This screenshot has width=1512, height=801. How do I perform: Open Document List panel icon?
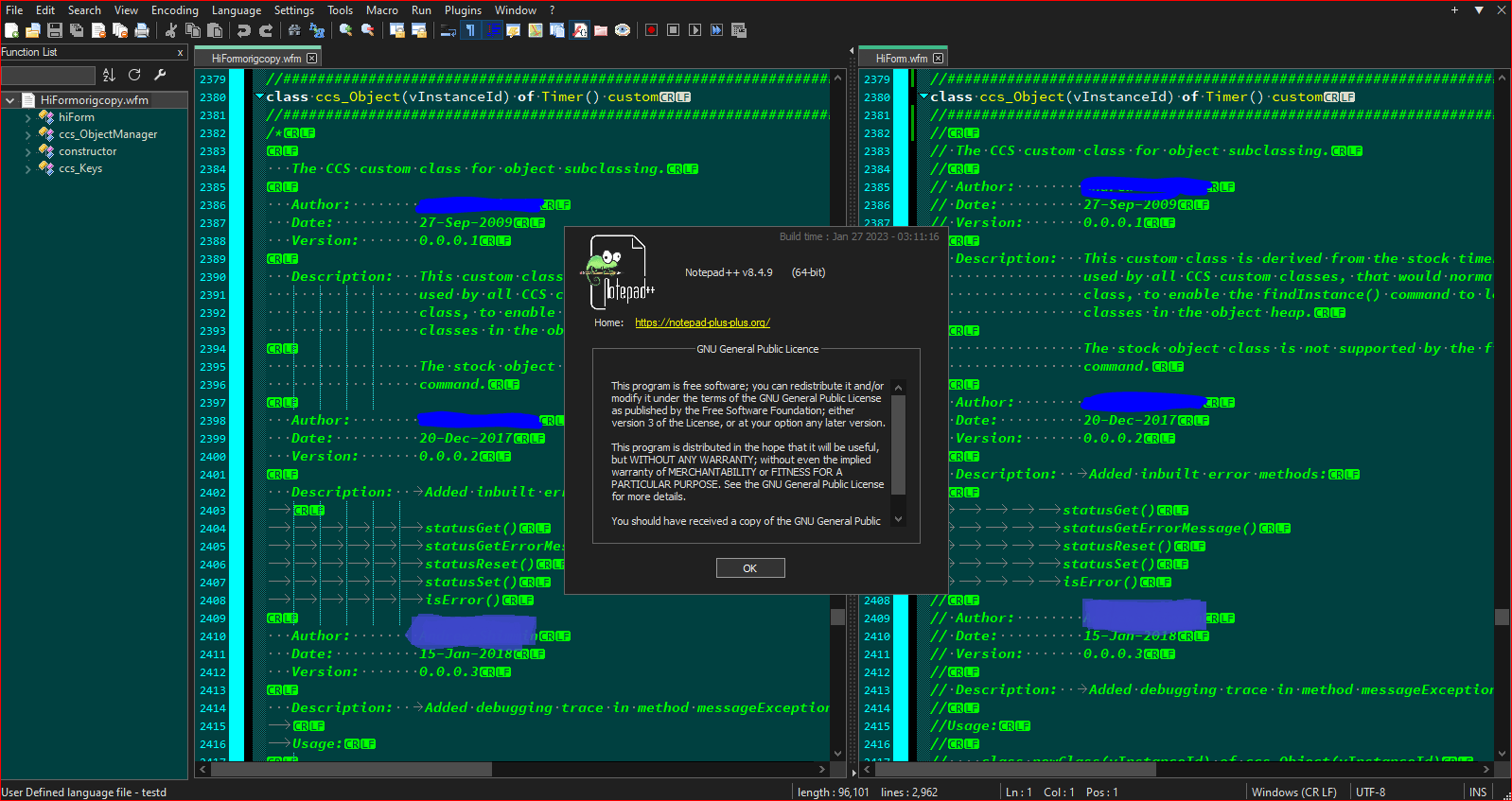click(x=556, y=30)
